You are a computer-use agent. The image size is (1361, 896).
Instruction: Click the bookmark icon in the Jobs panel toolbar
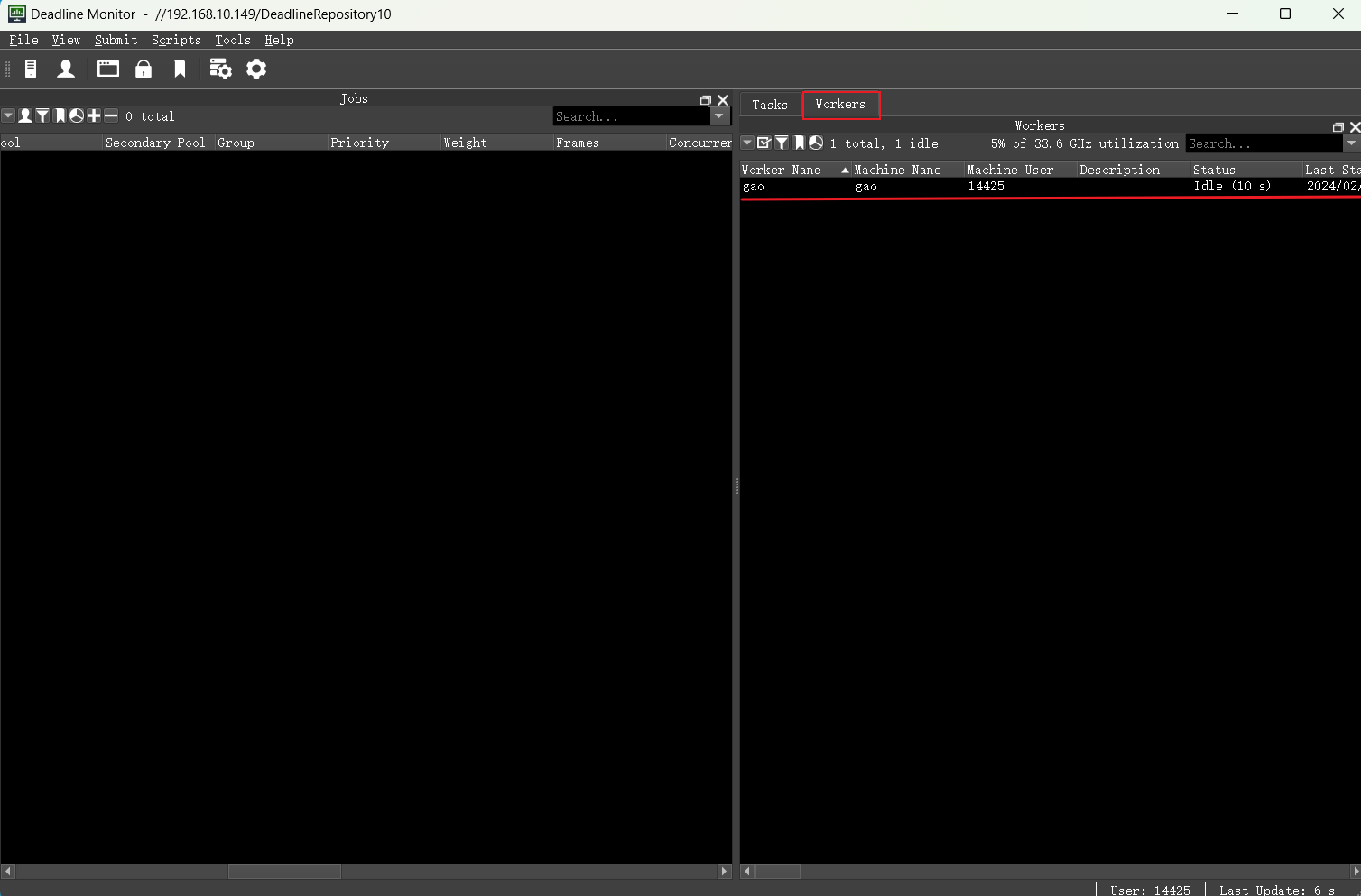pos(60,115)
